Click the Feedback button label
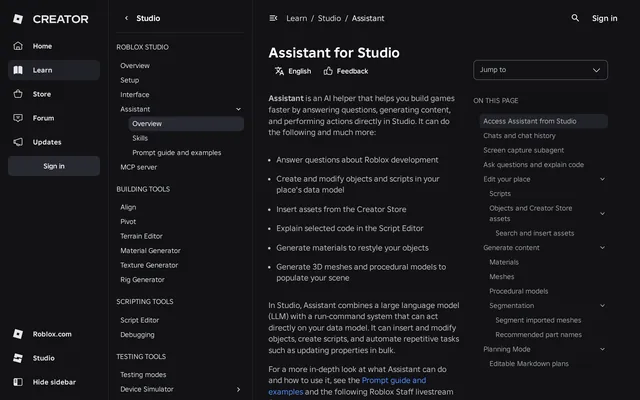640x400 pixels. pos(352,71)
